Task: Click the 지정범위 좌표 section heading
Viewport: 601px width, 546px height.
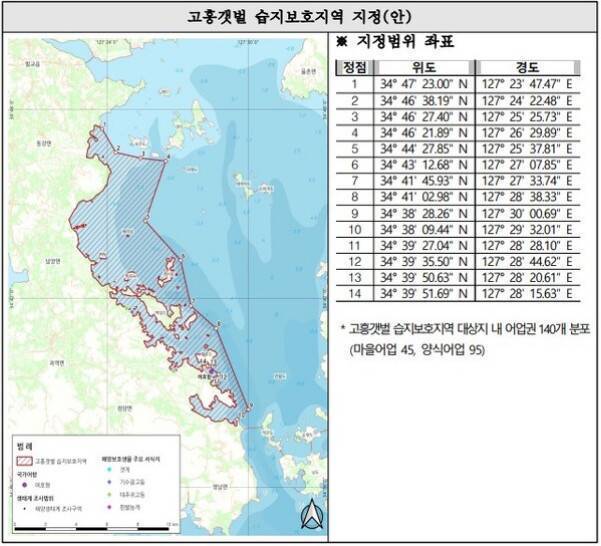Action: coord(398,42)
